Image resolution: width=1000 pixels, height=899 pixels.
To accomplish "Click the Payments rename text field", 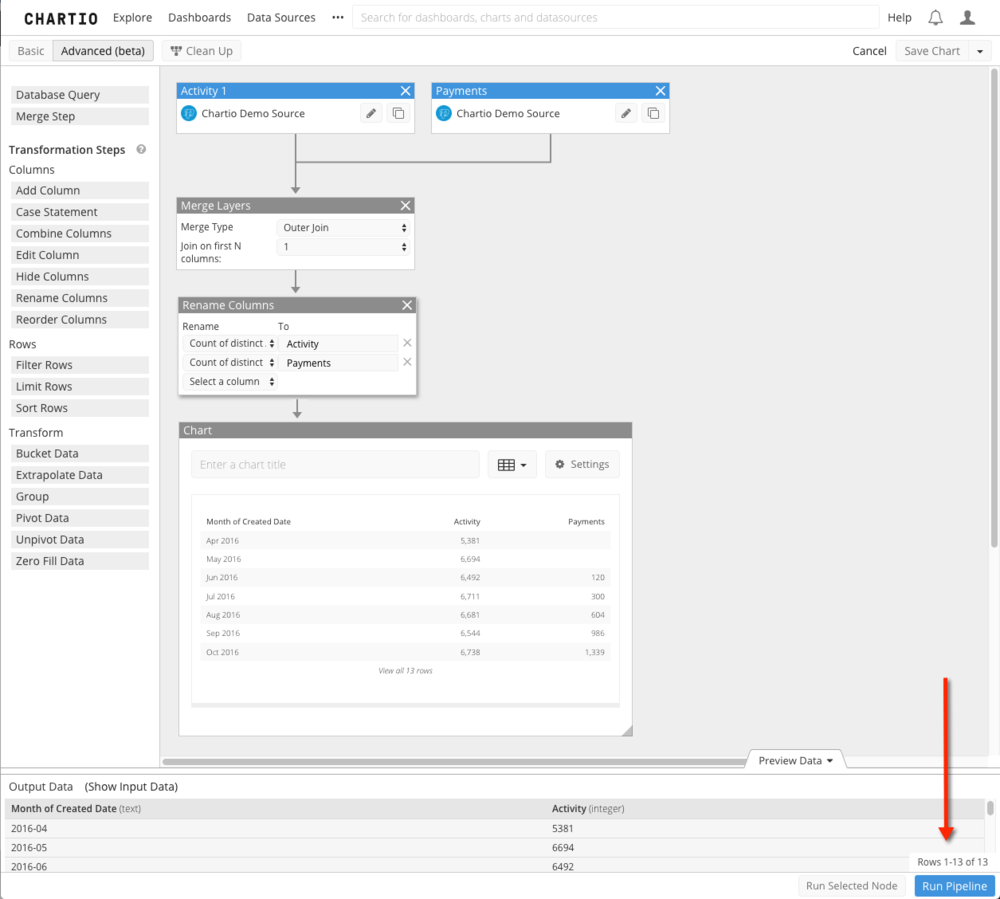I will 338,363.
